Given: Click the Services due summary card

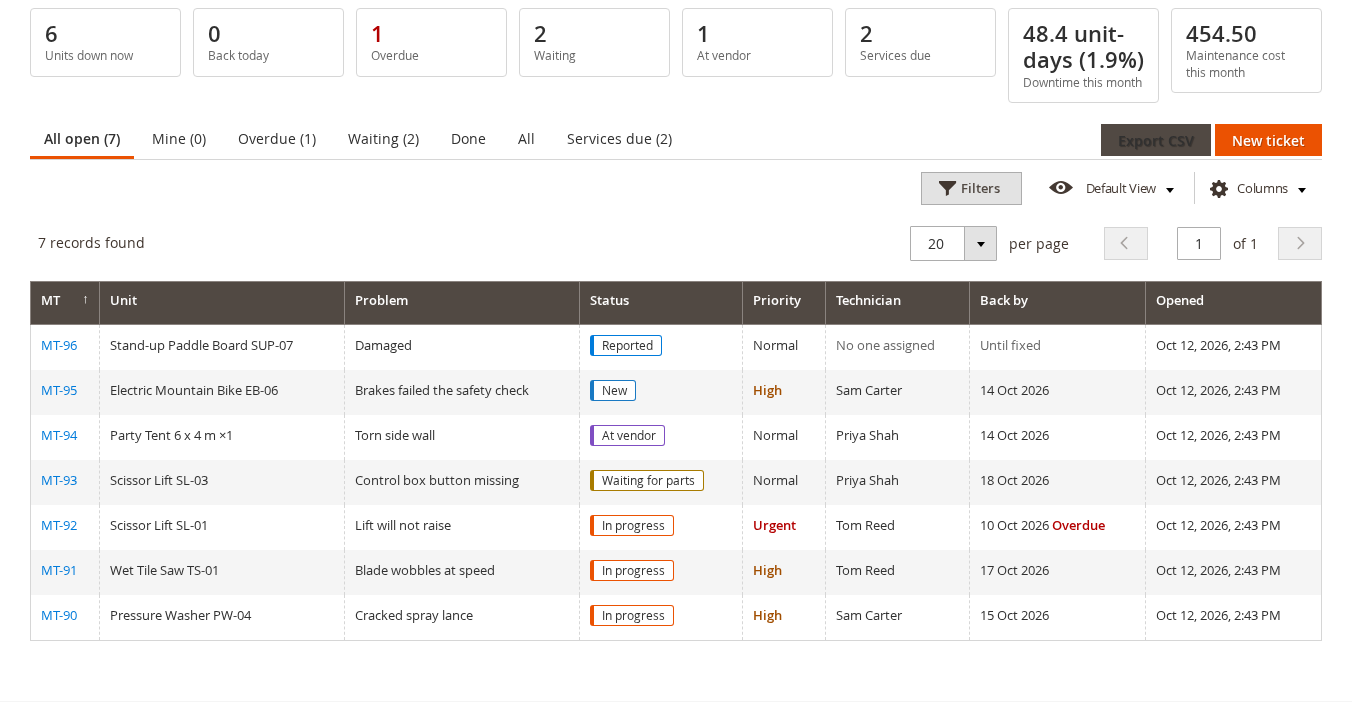Looking at the screenshot, I should click(x=920, y=42).
